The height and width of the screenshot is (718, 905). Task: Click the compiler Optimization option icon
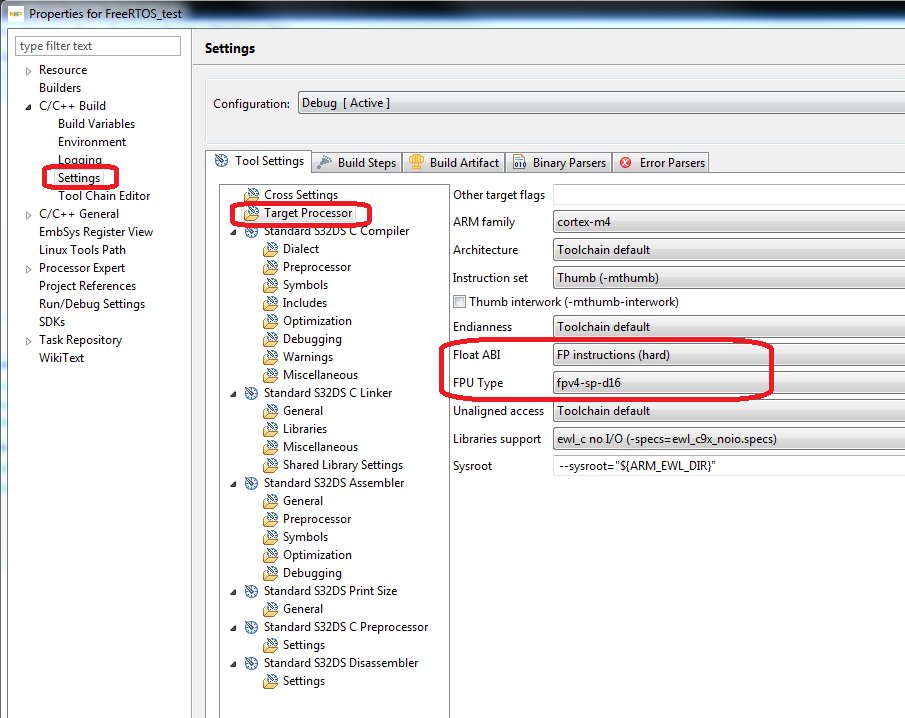coord(270,321)
